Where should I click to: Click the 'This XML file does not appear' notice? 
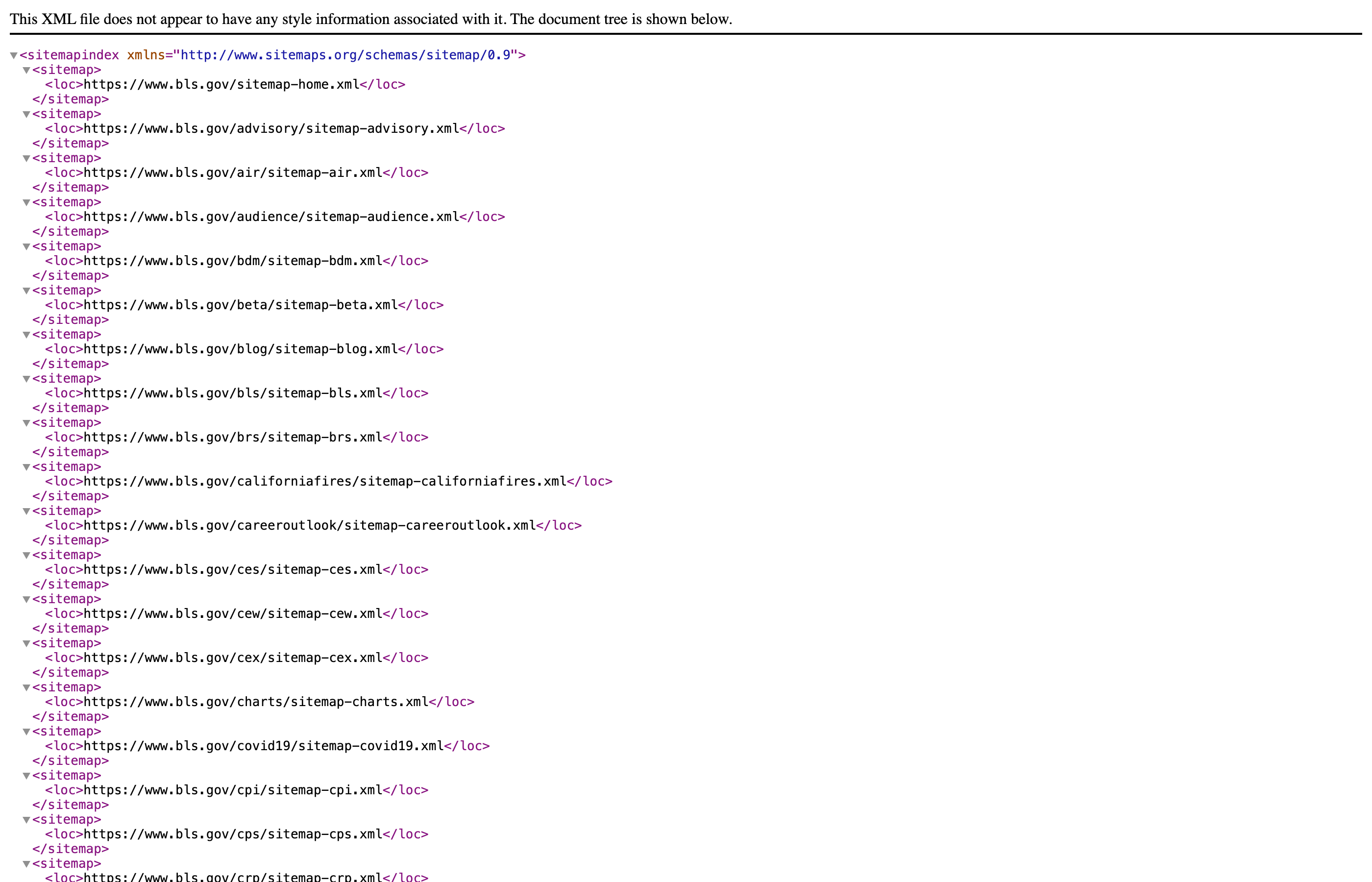pos(371,19)
